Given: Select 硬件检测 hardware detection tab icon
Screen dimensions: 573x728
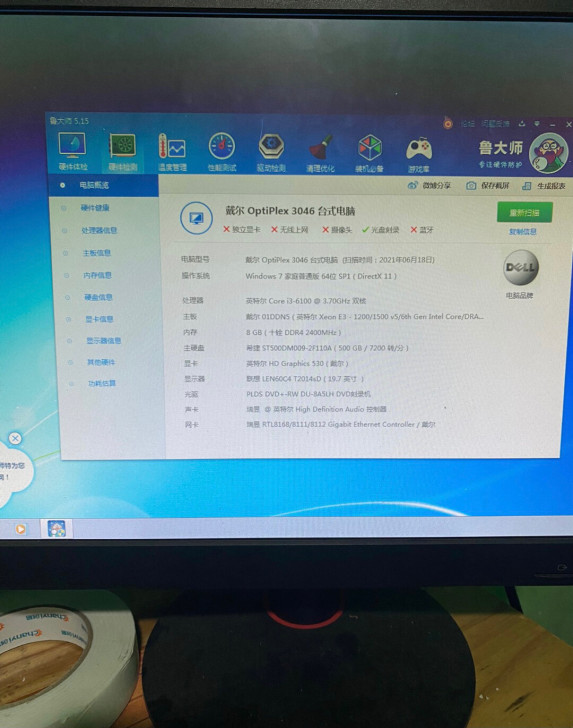Looking at the screenshot, I should pyautogui.click(x=122, y=152).
